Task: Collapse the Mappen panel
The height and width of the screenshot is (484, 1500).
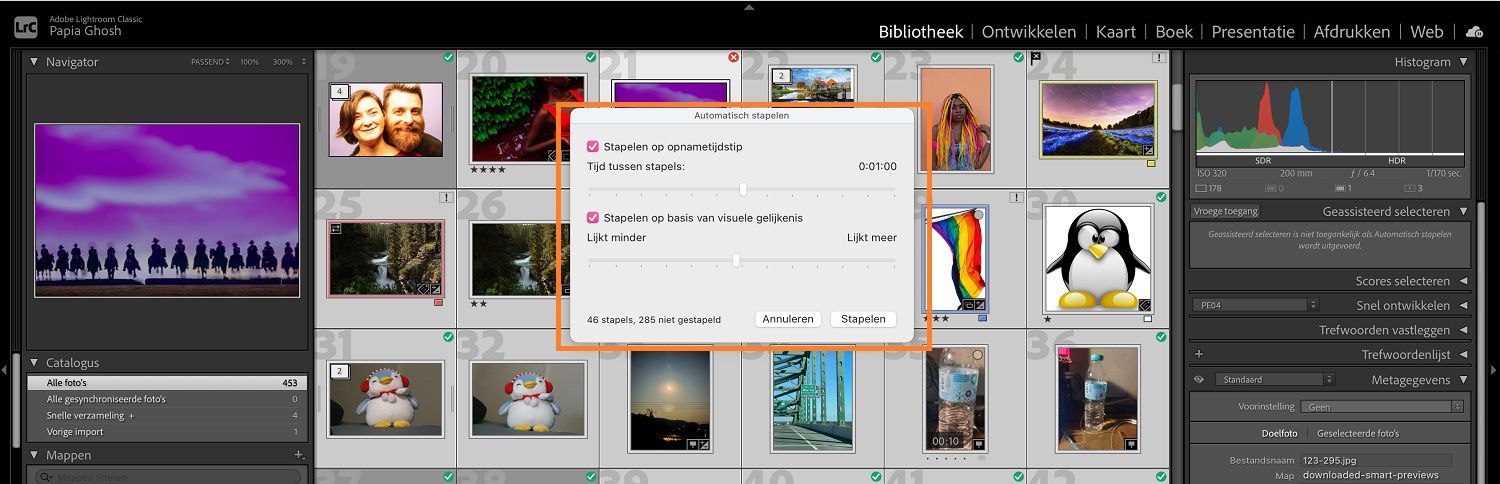Action: pos(34,455)
